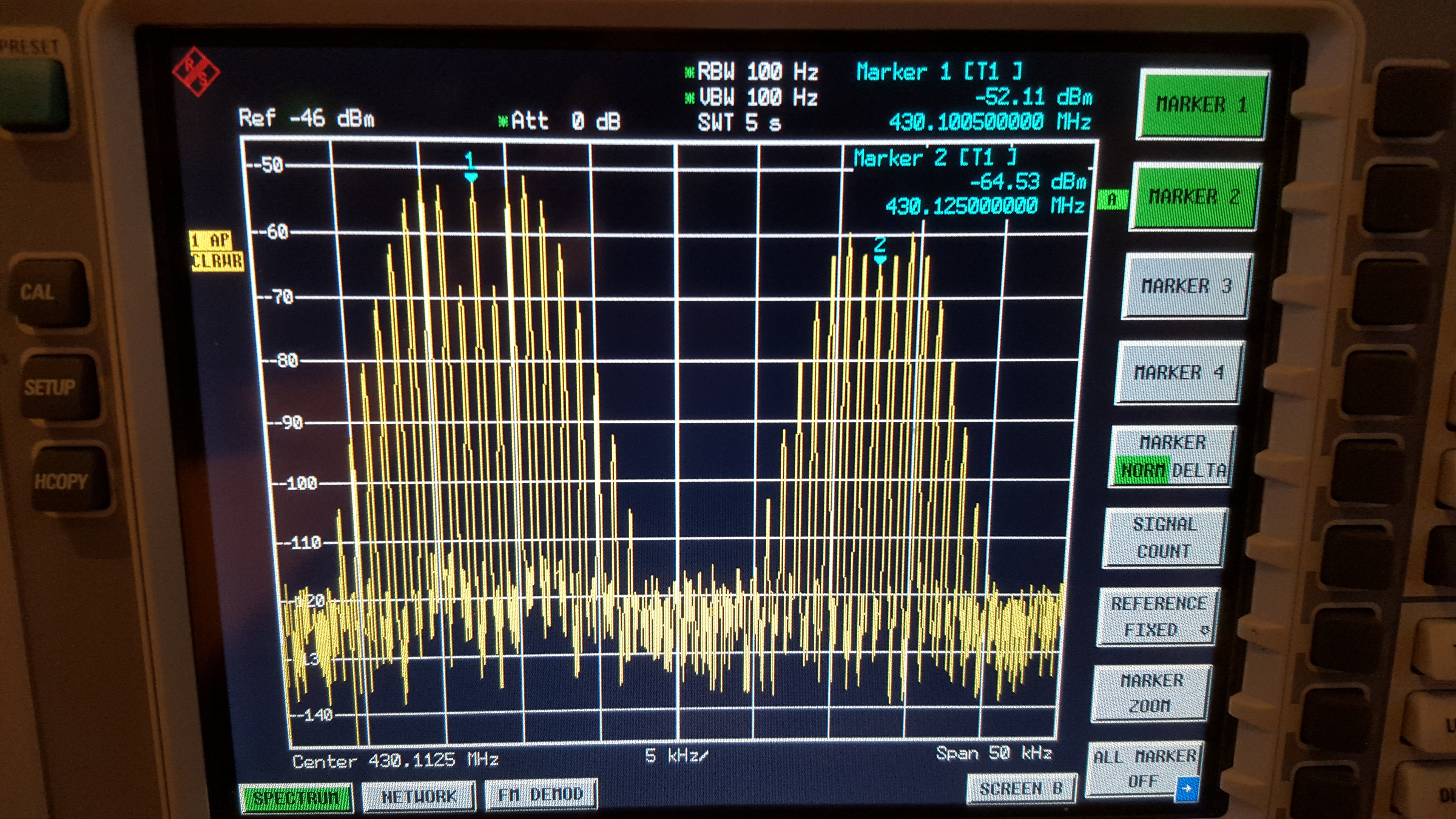Click Marker 2 frequency 430.125000000 MHz

985,206
